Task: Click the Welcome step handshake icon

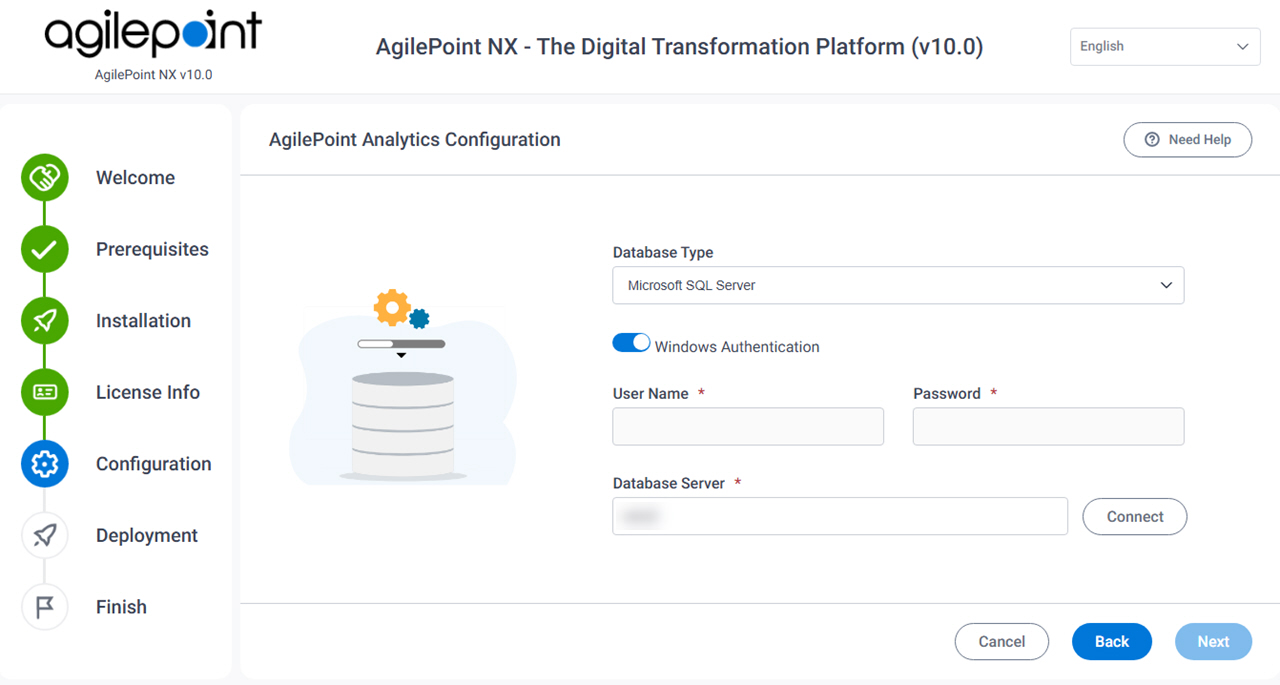Action: 45,178
